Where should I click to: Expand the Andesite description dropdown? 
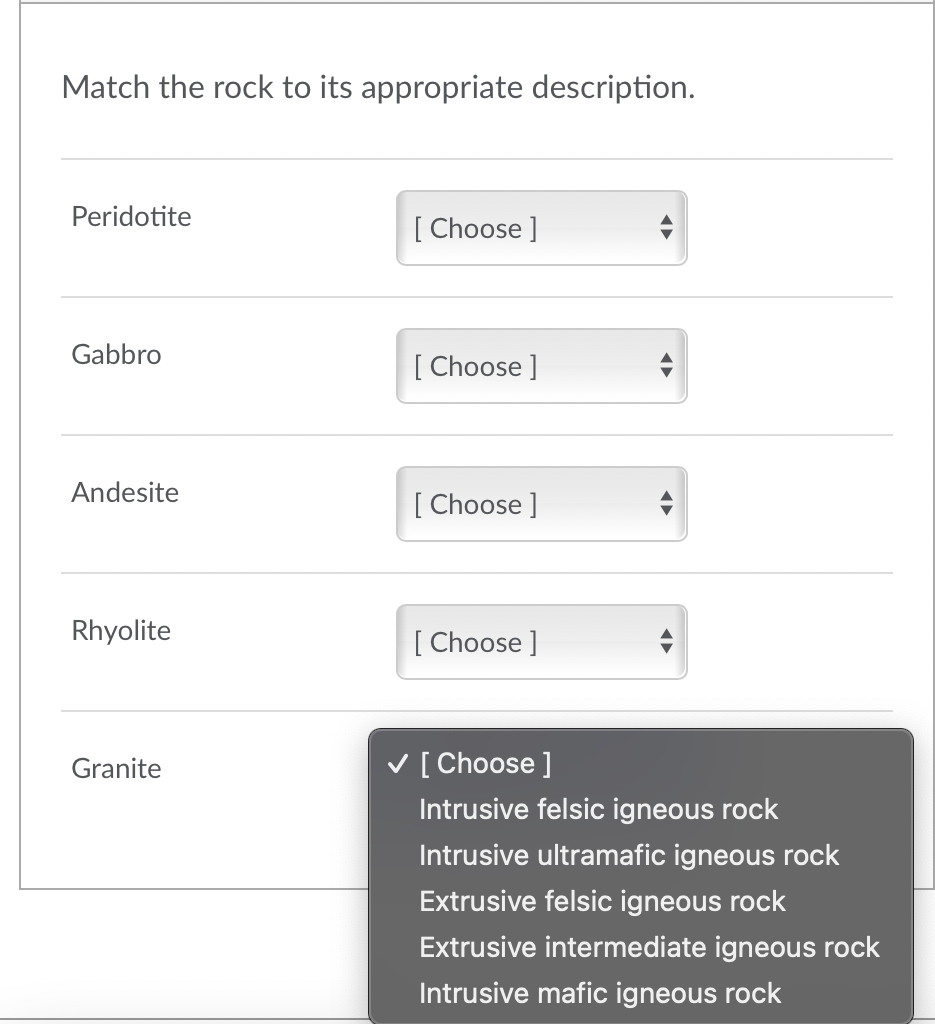click(540, 504)
